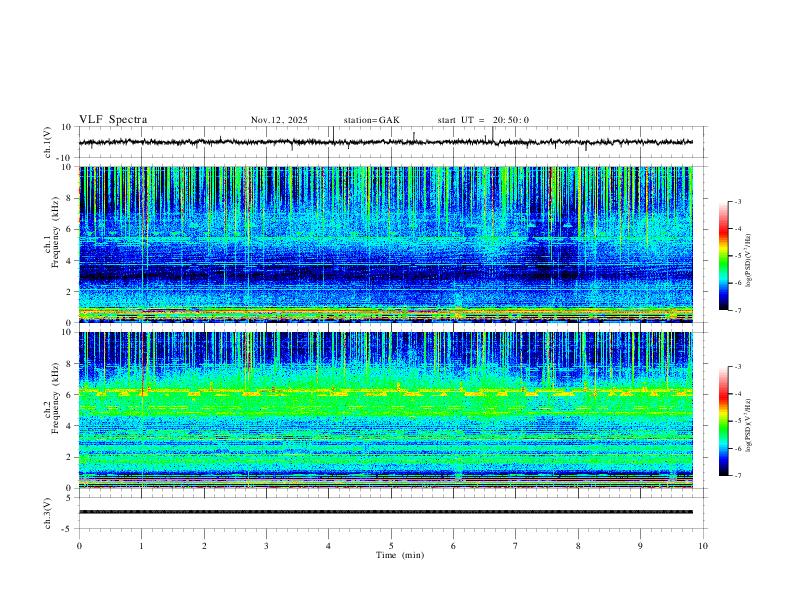Click the 'ch.1(V)' waveform axis label
792x612 pixels.
[x=48, y=142]
